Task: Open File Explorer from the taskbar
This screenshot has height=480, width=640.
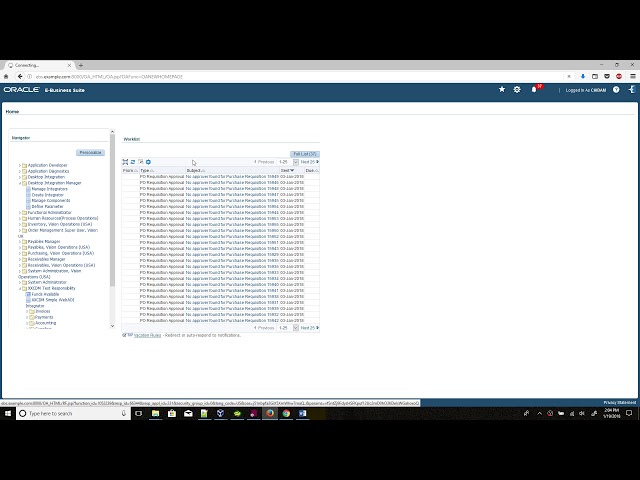Action: [156, 413]
